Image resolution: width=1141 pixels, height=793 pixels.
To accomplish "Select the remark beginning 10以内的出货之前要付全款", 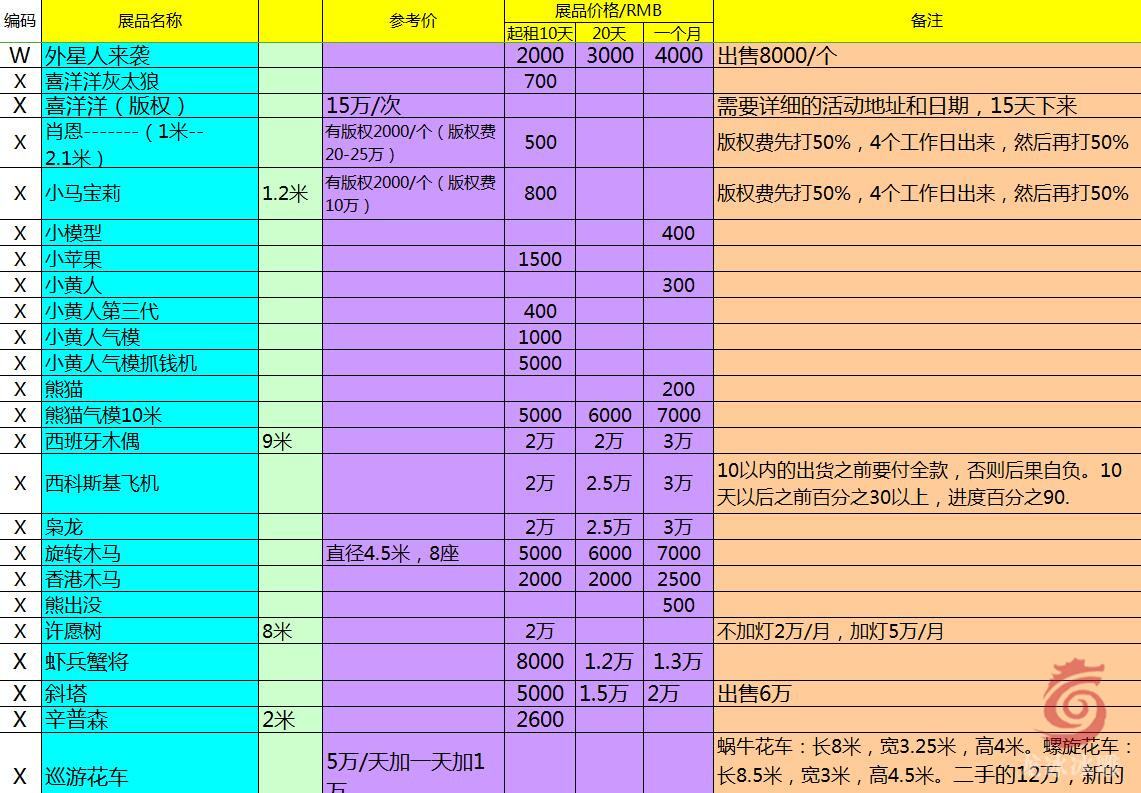I will 927,484.
